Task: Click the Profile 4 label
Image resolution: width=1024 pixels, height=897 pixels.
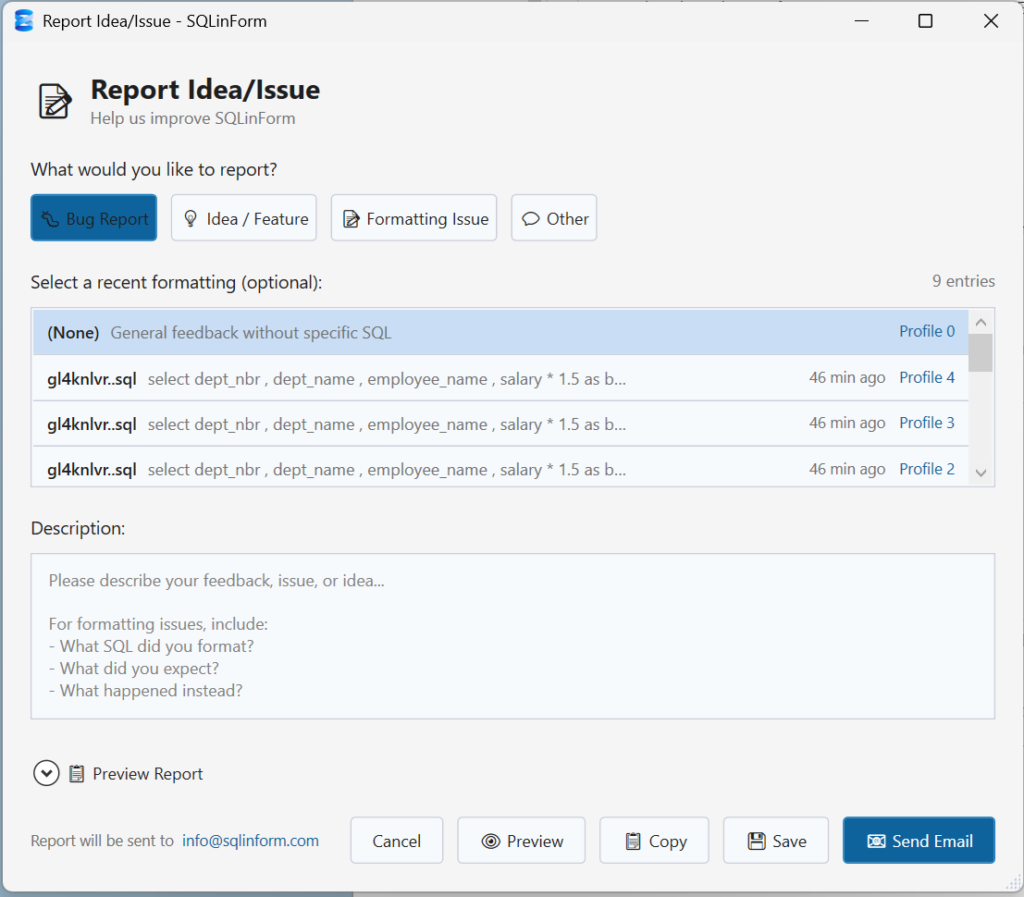Action: pos(927,377)
